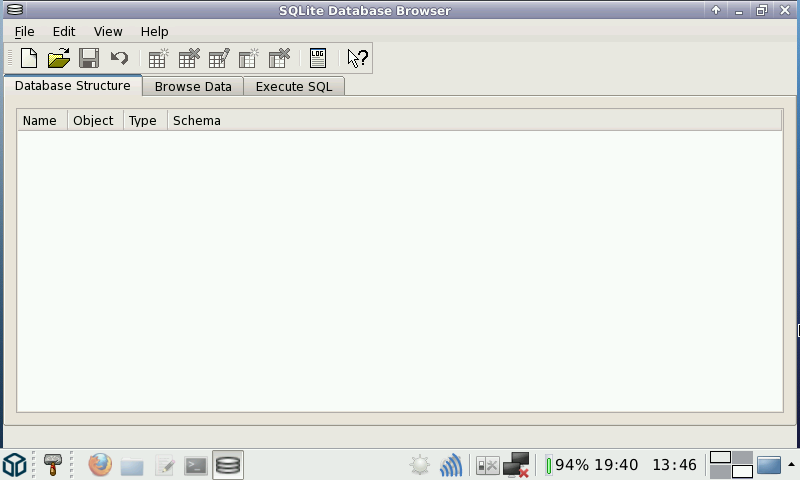Image resolution: width=800 pixels, height=480 pixels.
Task: Click the show desktop tray icon
Action: click(769, 465)
